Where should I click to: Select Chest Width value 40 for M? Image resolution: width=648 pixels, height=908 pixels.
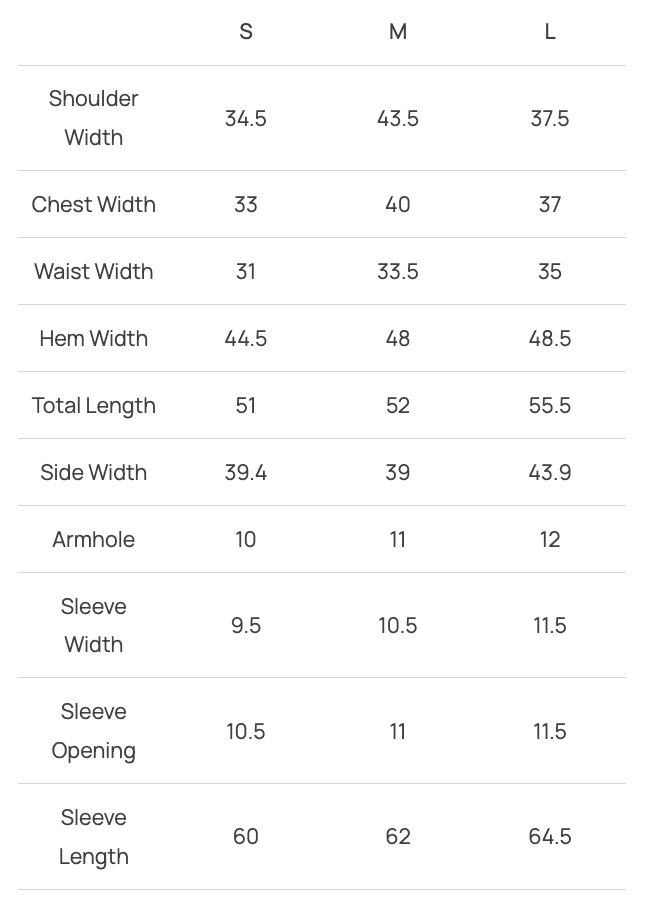tap(398, 204)
